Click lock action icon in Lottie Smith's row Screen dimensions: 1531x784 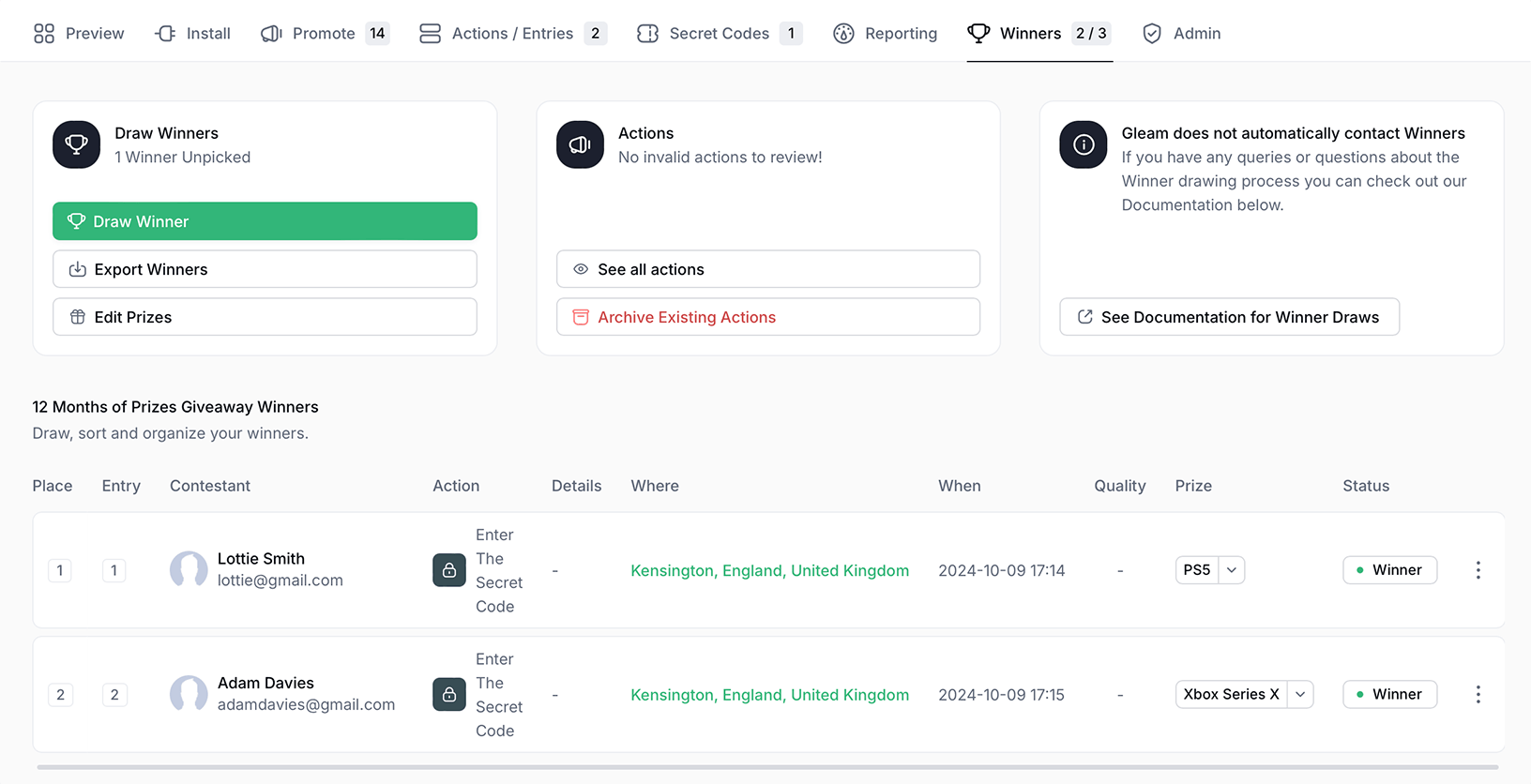pos(449,570)
